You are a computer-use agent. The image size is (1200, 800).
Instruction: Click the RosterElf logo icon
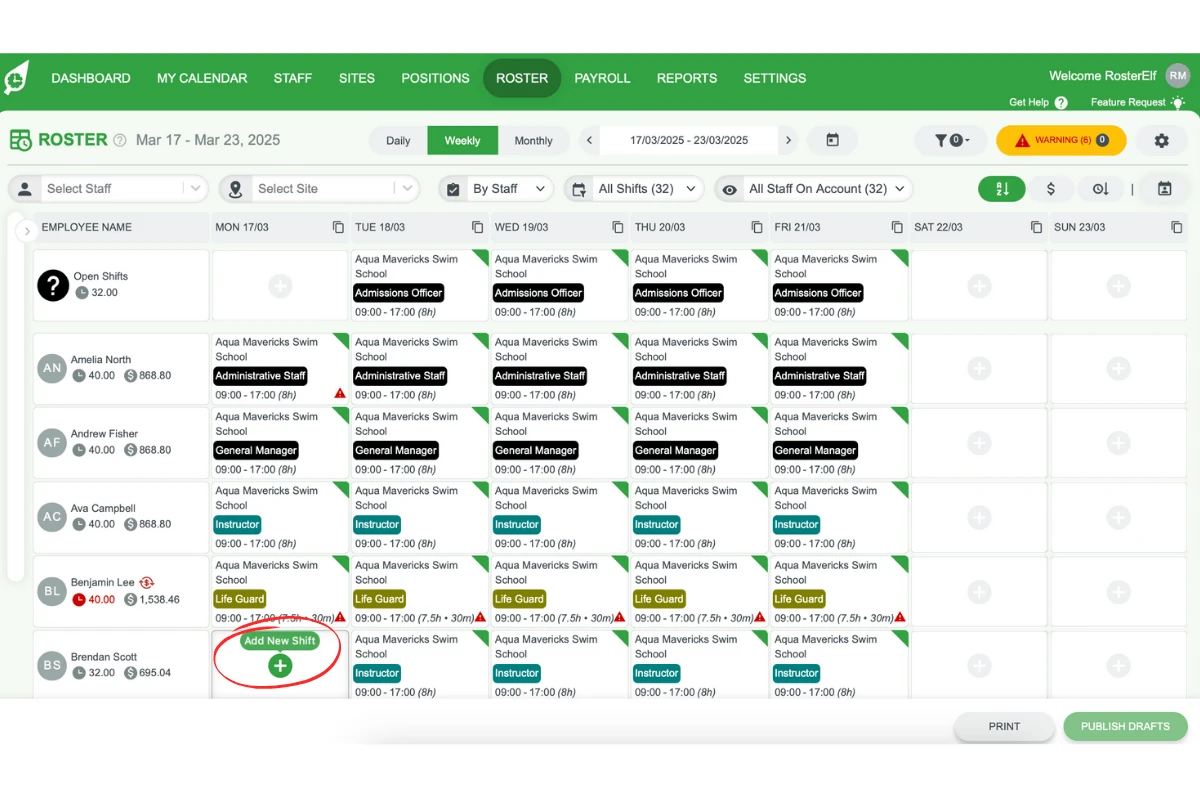(17, 78)
